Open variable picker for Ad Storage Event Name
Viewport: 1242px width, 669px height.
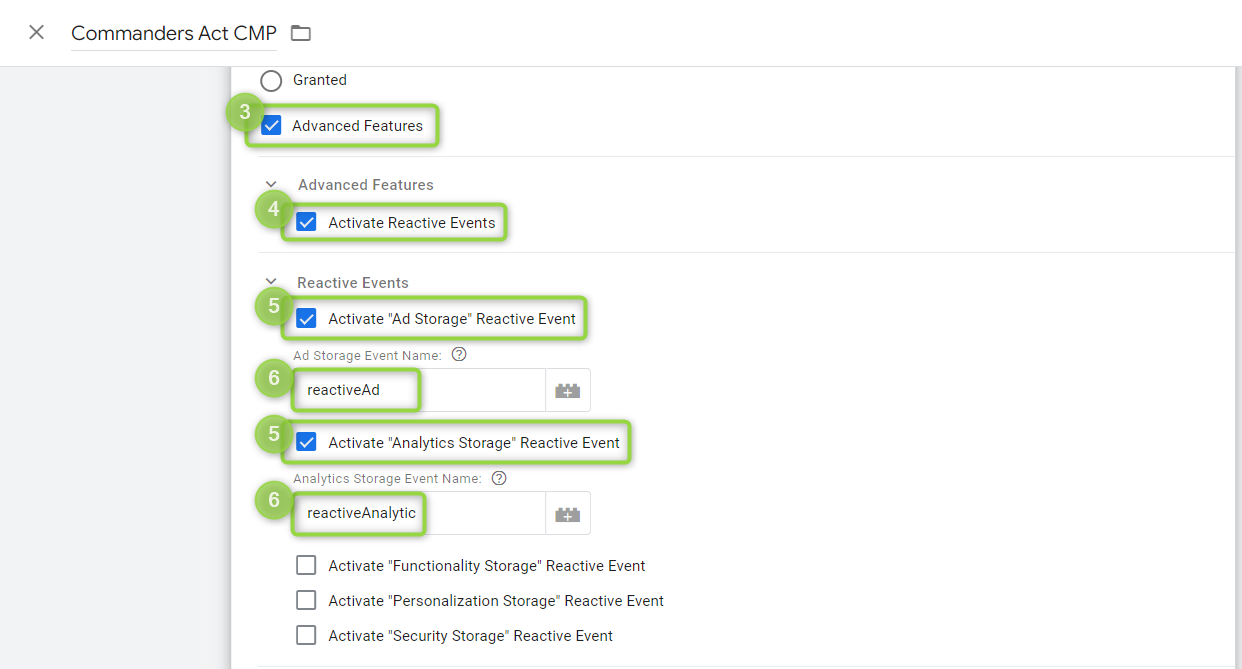pos(567,391)
